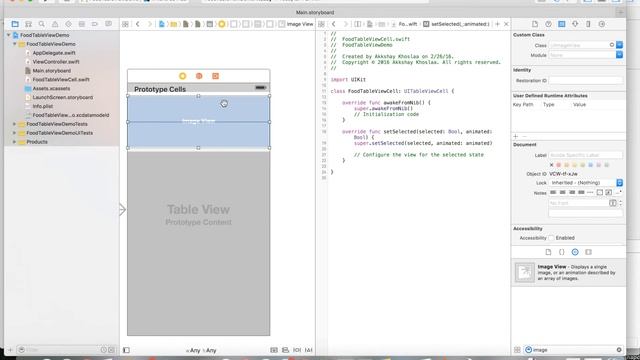Select the Image View library item

[569, 272]
